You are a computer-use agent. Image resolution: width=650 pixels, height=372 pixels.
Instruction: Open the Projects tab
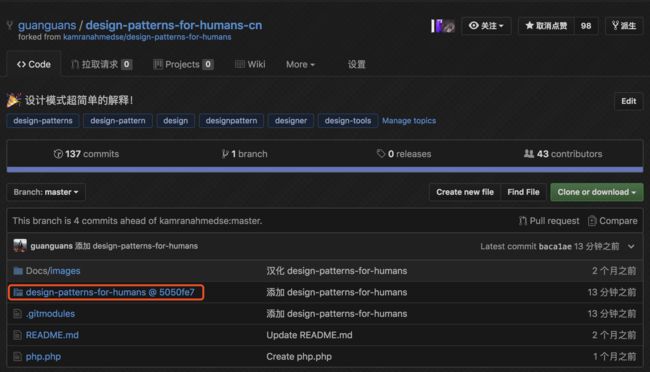tap(183, 64)
